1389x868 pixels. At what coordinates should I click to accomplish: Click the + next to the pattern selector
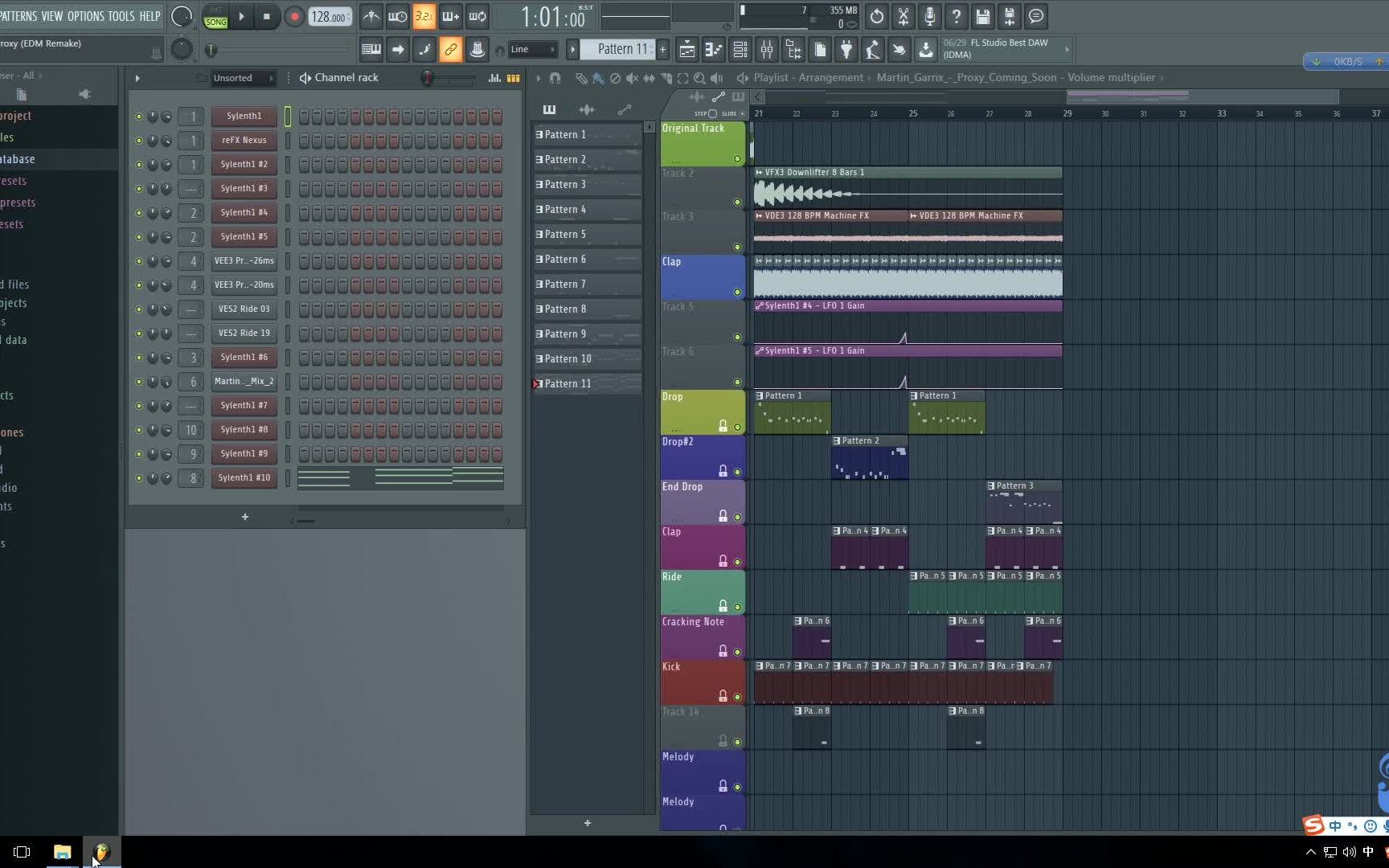(662, 49)
